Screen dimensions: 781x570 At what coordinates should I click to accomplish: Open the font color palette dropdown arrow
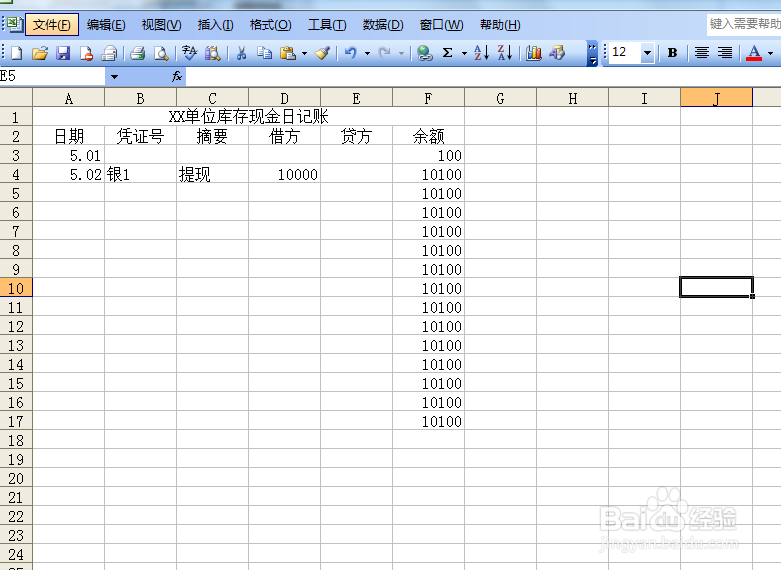tap(771, 53)
